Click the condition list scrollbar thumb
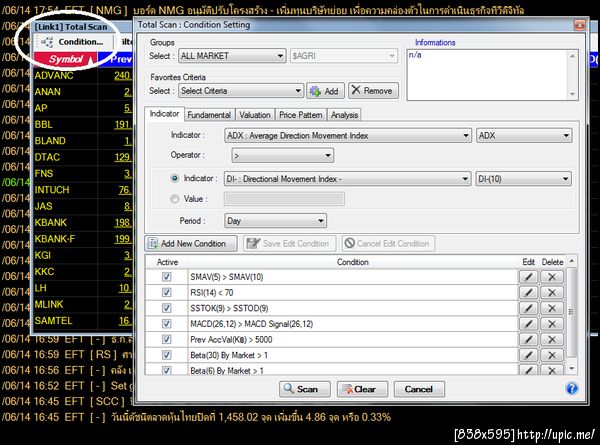600x445 pixels. coord(571,312)
